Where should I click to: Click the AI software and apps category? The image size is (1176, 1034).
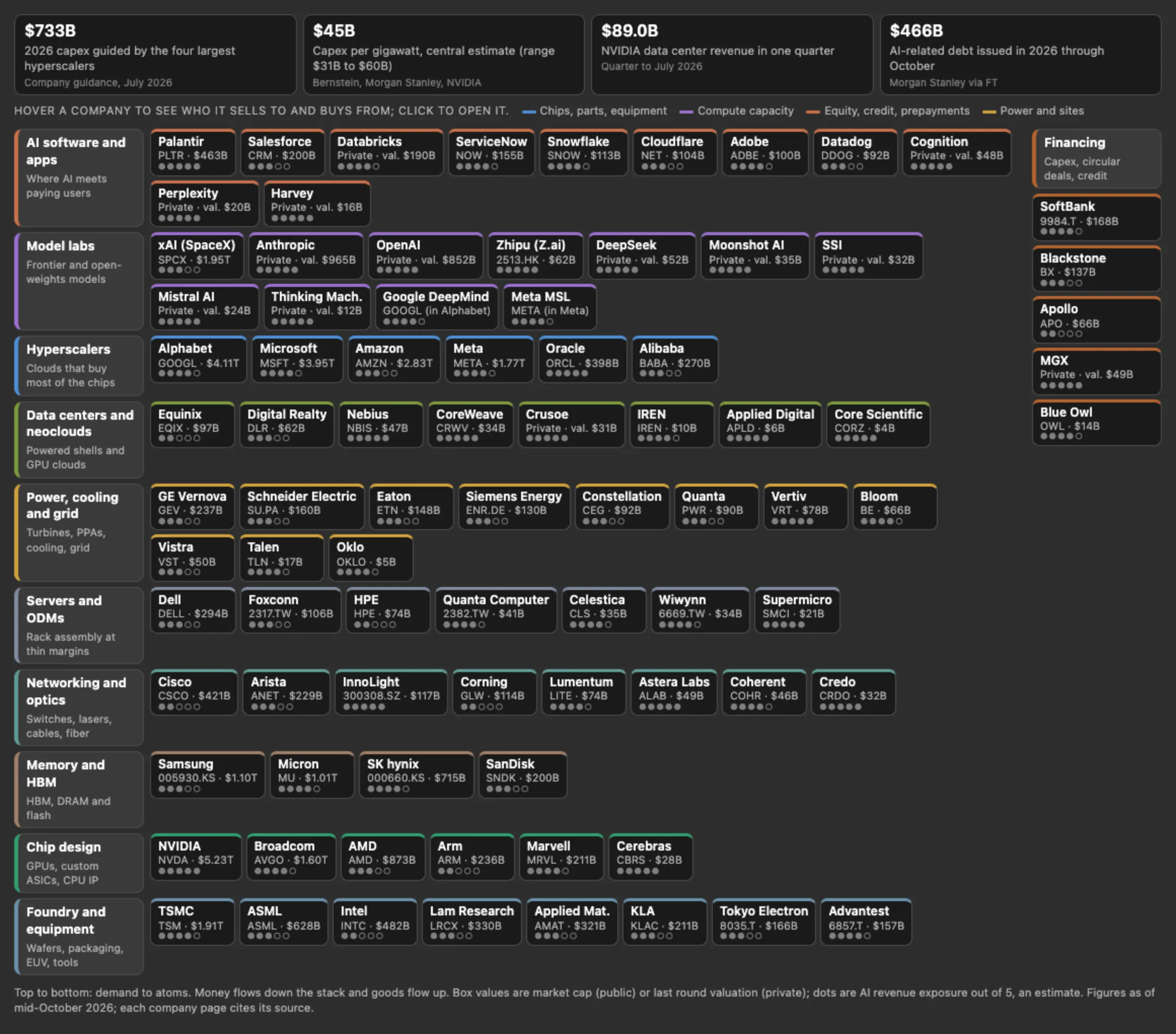[79, 178]
